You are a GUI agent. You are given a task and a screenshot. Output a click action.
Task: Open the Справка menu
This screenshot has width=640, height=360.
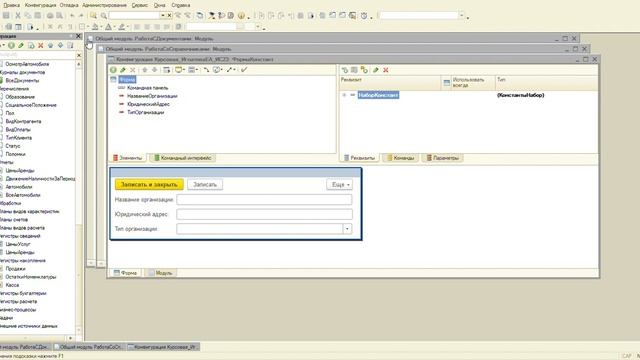click(180, 5)
